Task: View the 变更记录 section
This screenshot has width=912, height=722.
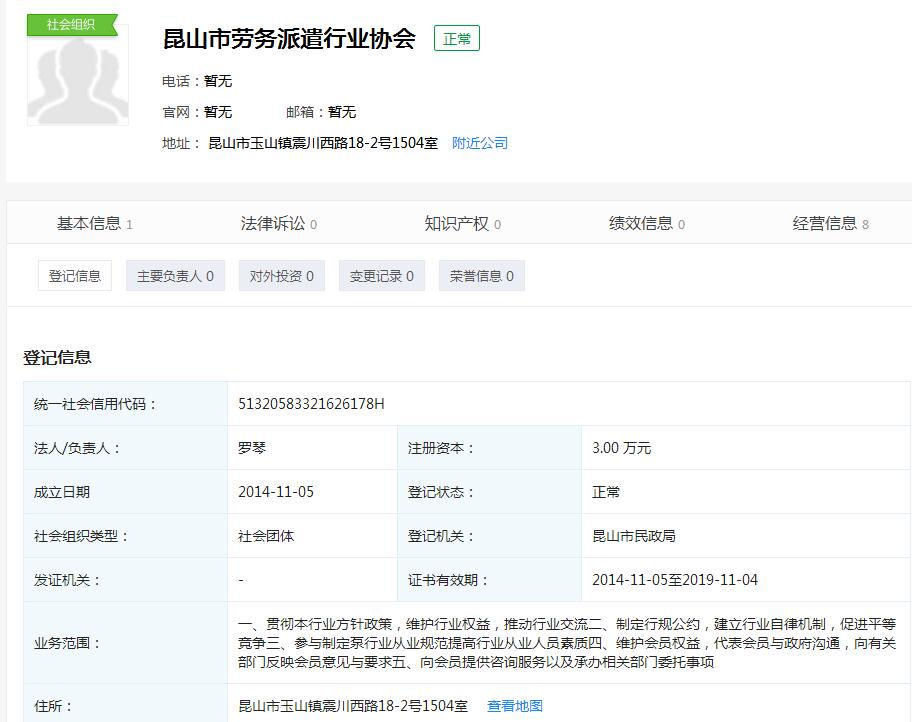Action: pos(381,276)
